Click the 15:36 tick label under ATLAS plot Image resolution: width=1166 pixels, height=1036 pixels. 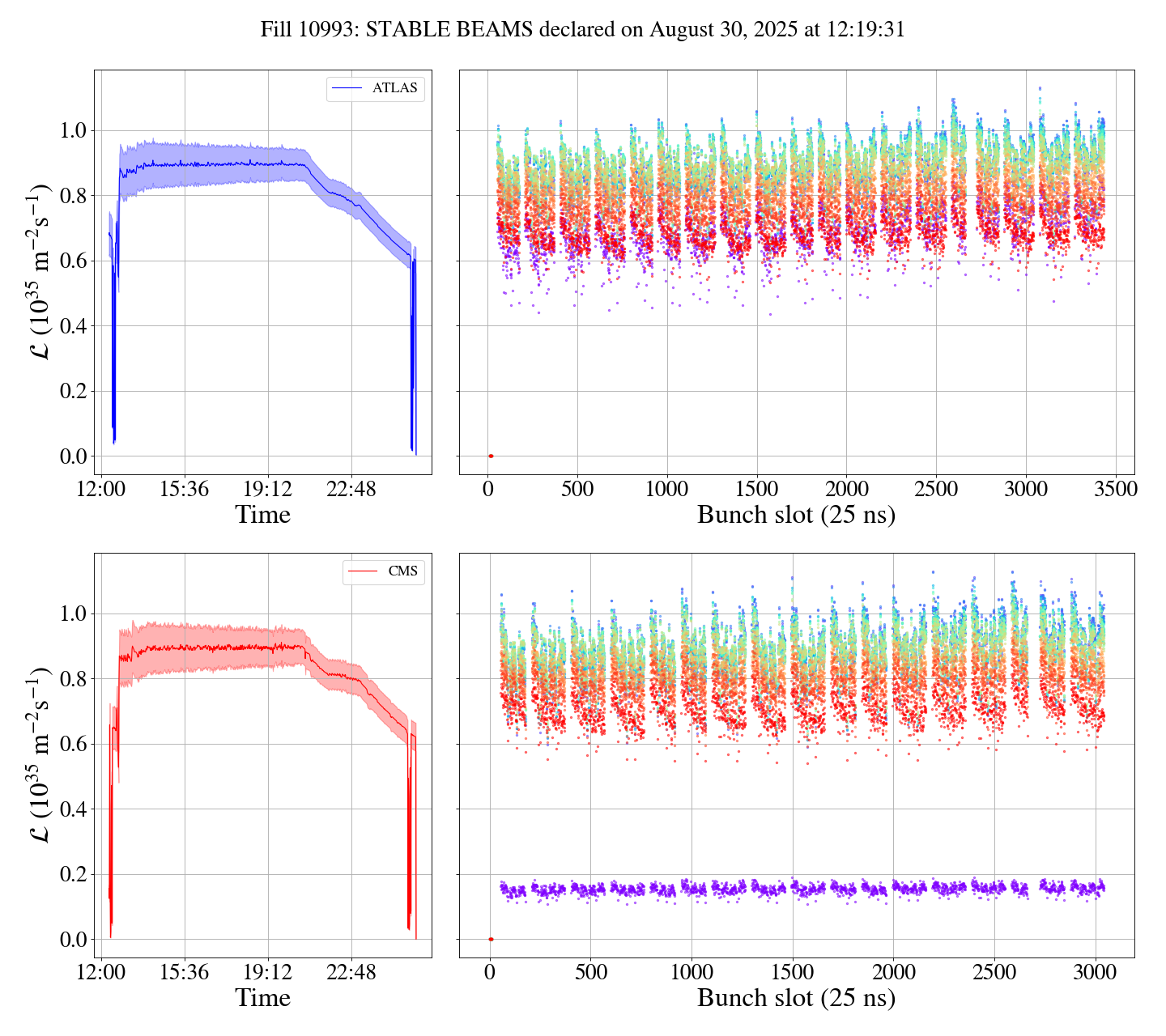tap(184, 490)
